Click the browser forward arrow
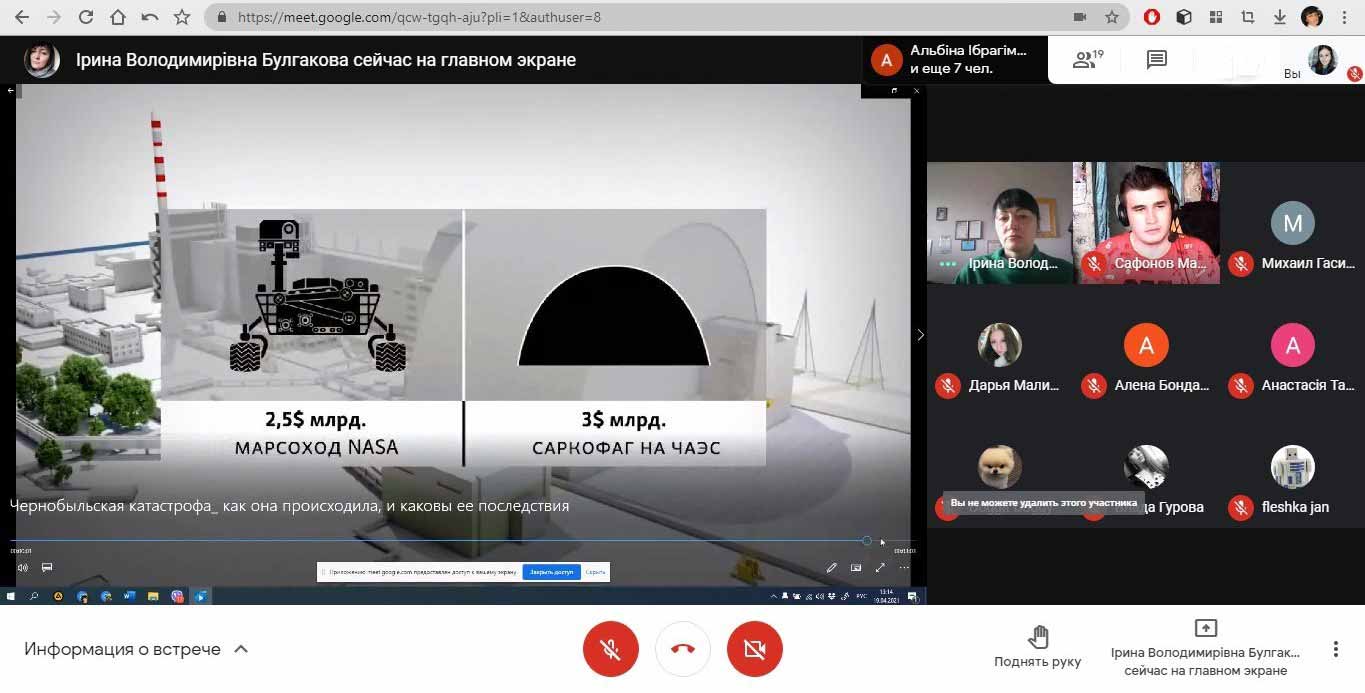 [53, 17]
